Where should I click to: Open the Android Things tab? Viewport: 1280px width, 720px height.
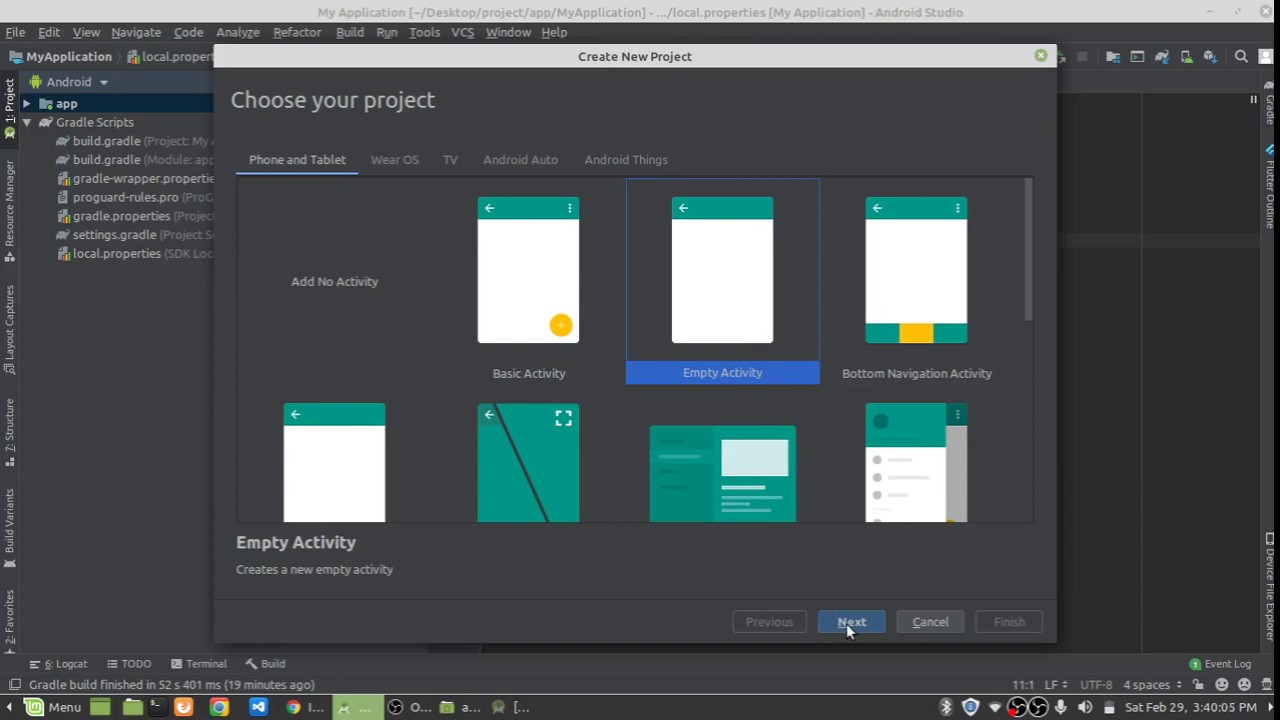626,160
